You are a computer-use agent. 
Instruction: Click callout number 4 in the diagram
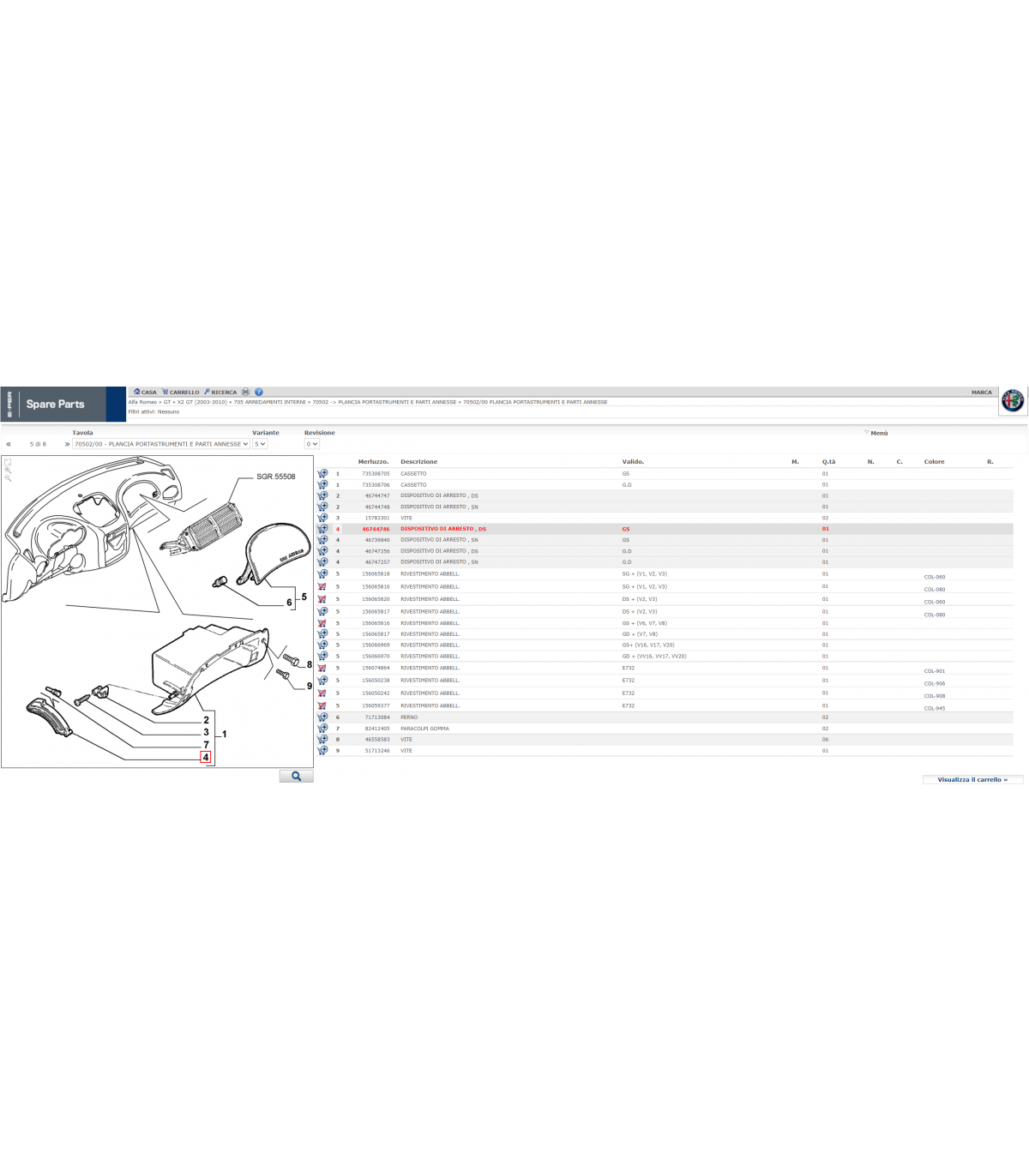[x=206, y=758]
